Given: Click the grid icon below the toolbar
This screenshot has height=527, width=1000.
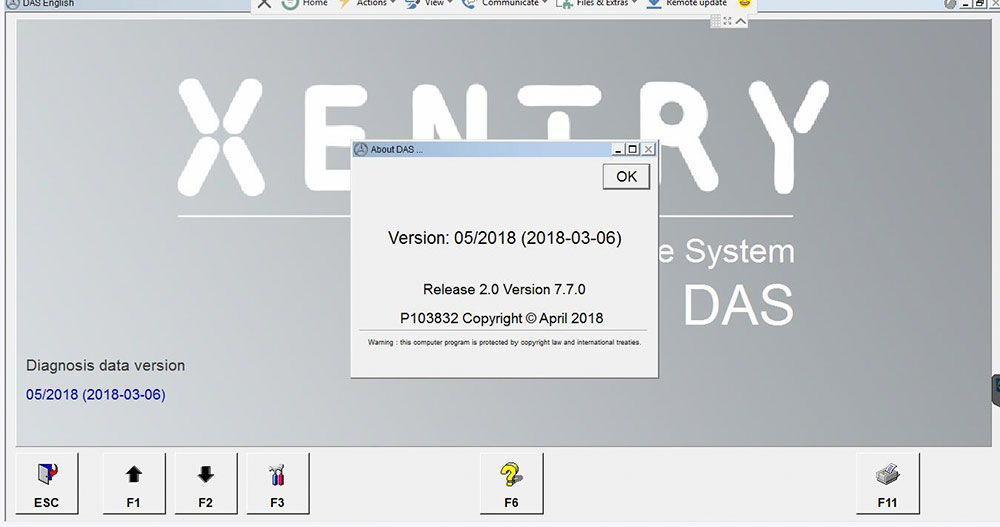Looking at the screenshot, I should coord(716,21).
